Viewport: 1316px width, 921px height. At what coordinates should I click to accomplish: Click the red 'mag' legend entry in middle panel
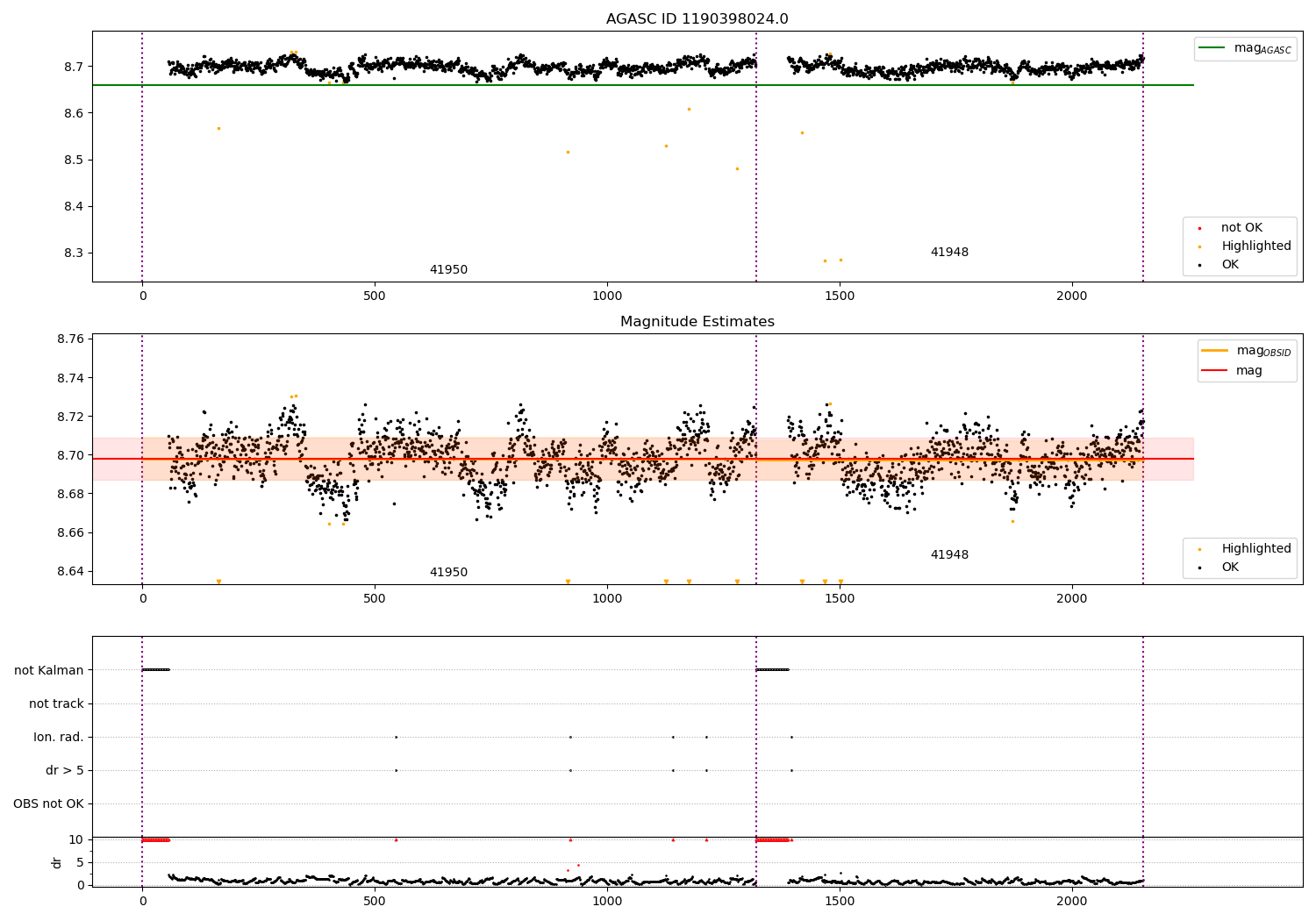(1232, 371)
